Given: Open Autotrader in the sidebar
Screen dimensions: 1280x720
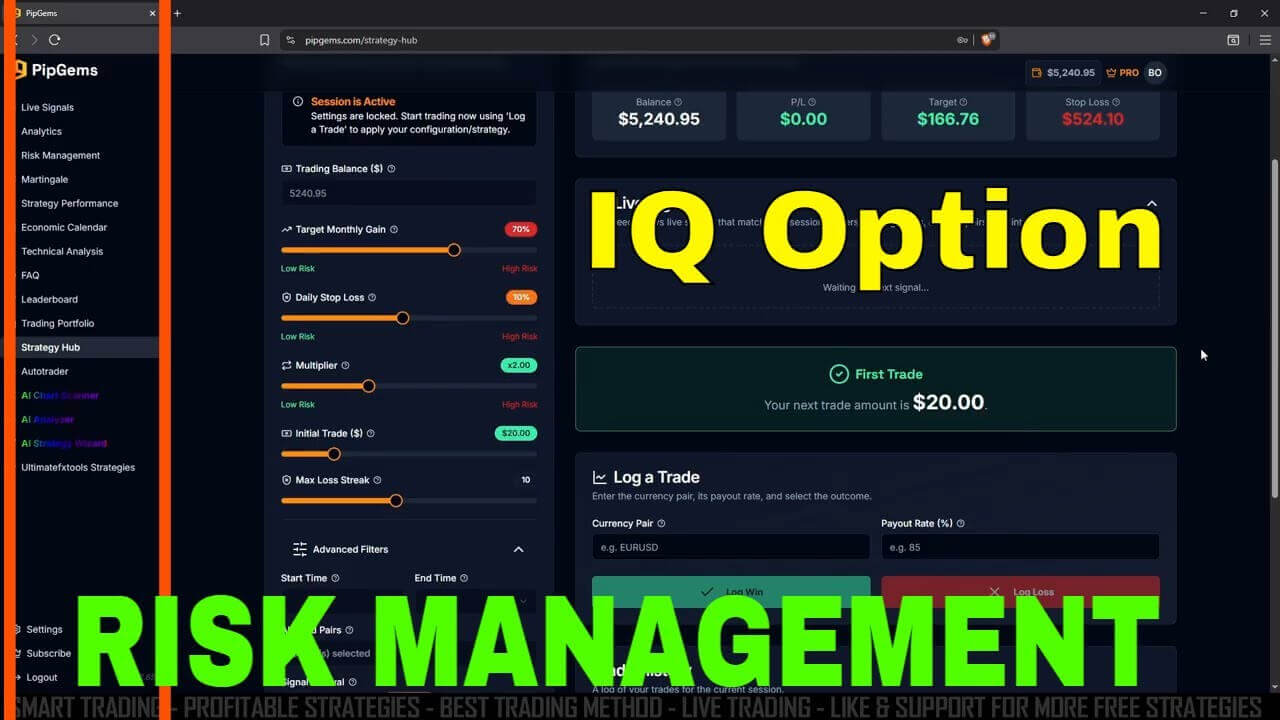Looking at the screenshot, I should click(45, 371).
